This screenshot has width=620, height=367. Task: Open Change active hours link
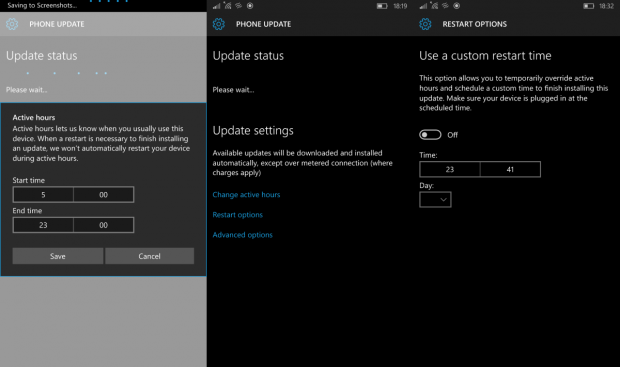[x=246, y=195]
